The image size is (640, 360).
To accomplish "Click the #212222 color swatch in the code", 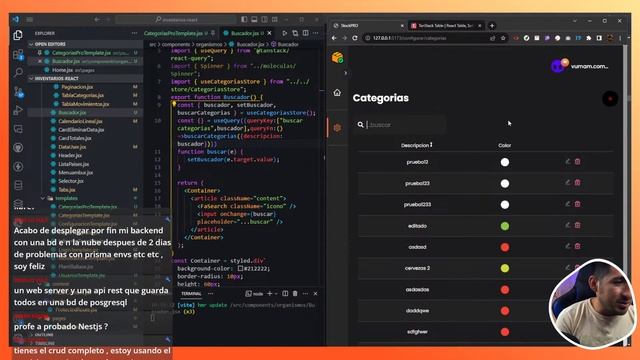I will coord(241,269).
